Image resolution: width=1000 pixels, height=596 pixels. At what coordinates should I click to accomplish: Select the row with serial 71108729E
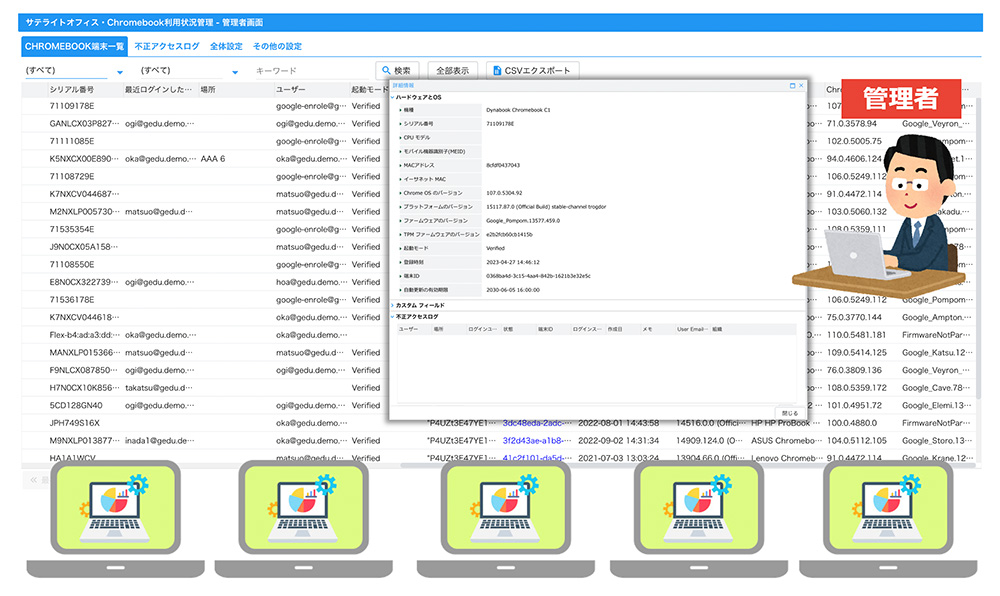tap(71, 176)
